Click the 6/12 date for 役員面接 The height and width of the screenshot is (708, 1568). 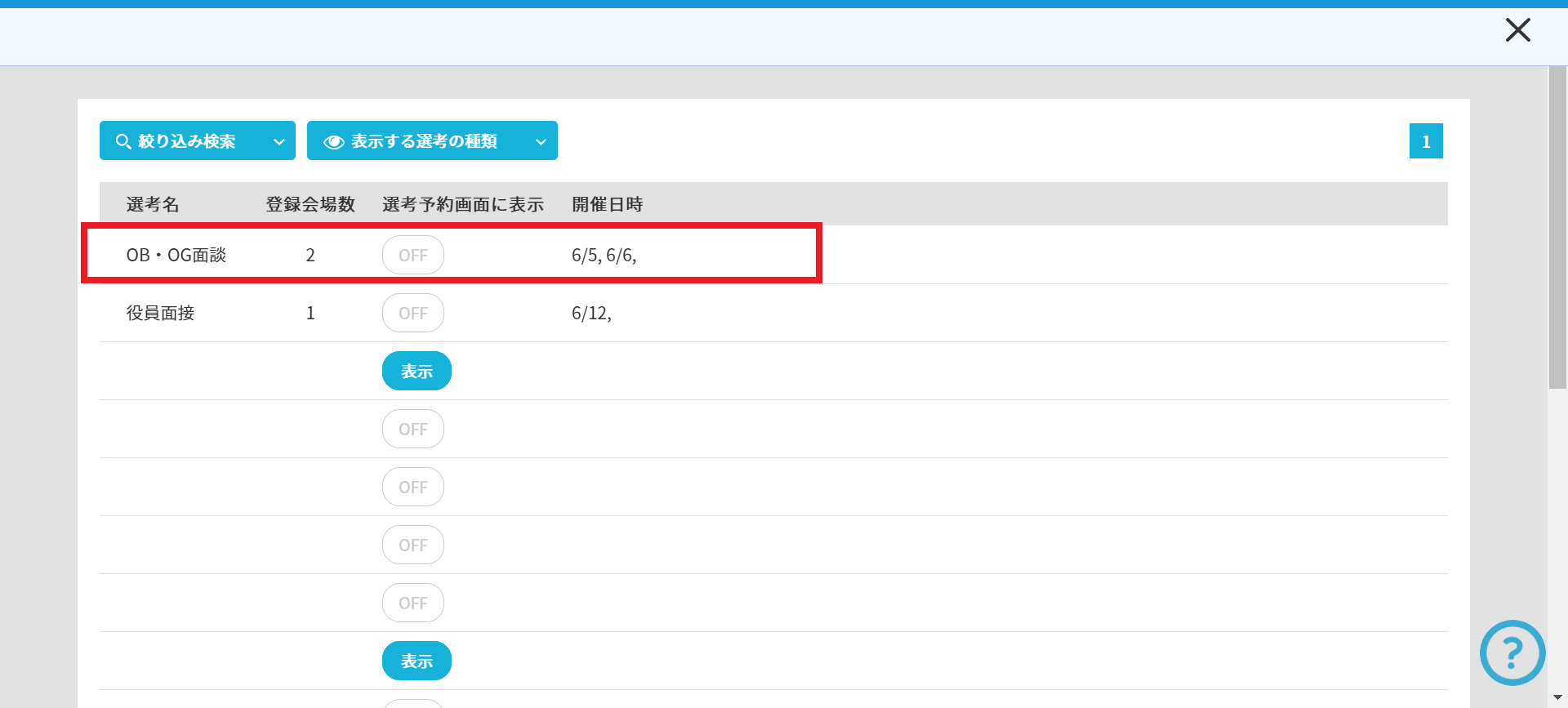click(x=590, y=313)
